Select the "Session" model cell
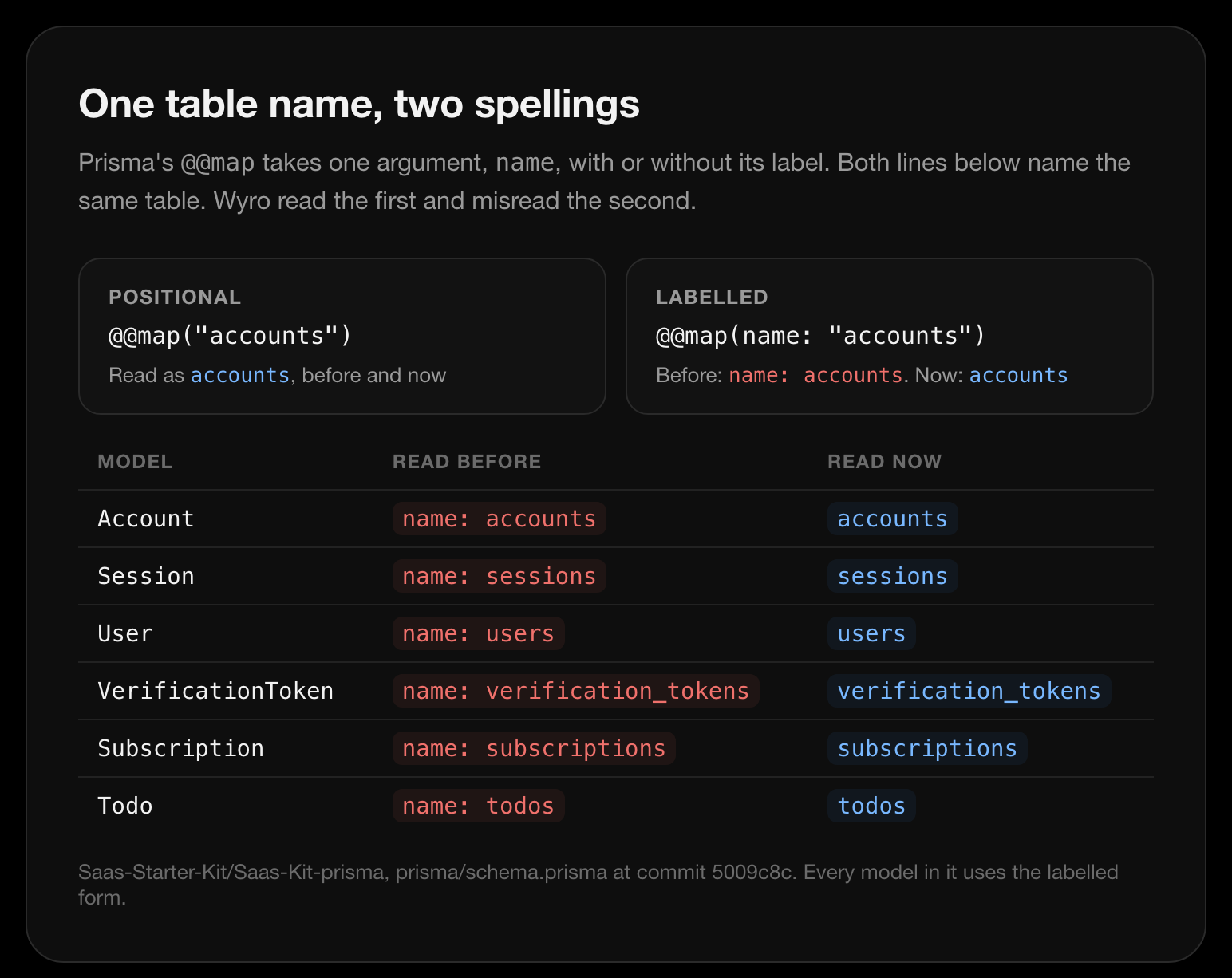 tap(145, 576)
